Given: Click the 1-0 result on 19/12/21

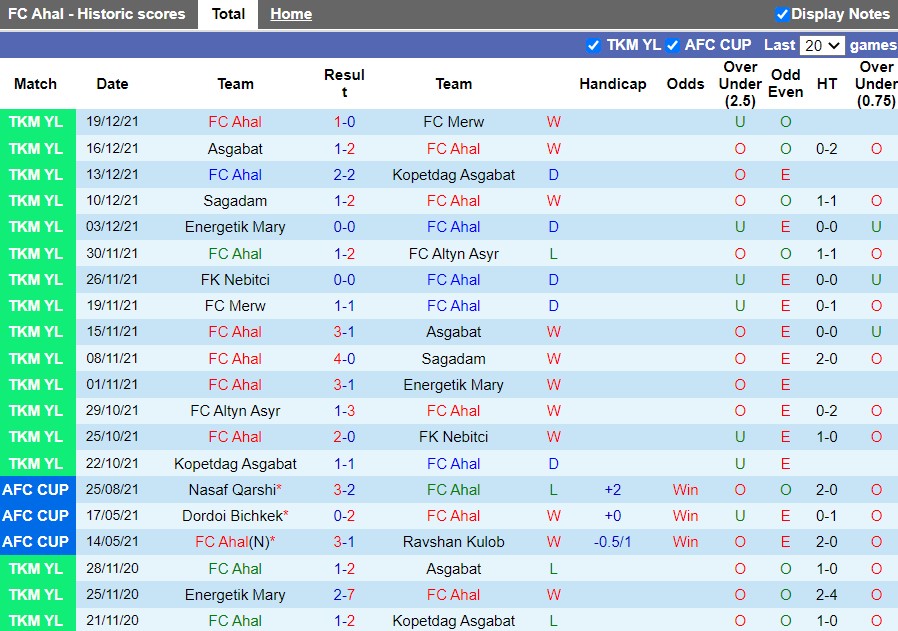Looking at the screenshot, I should click(344, 122).
